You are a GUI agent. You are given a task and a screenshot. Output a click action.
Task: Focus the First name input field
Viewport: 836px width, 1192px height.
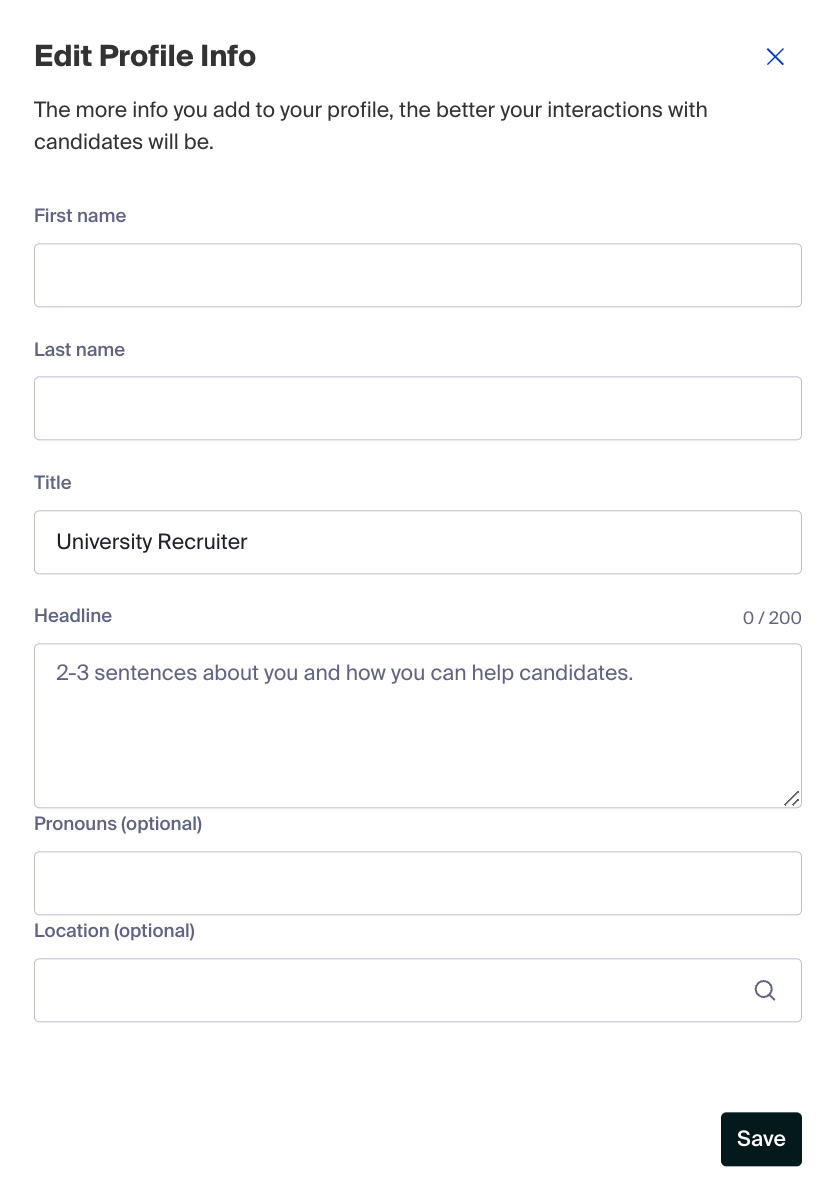tap(418, 275)
